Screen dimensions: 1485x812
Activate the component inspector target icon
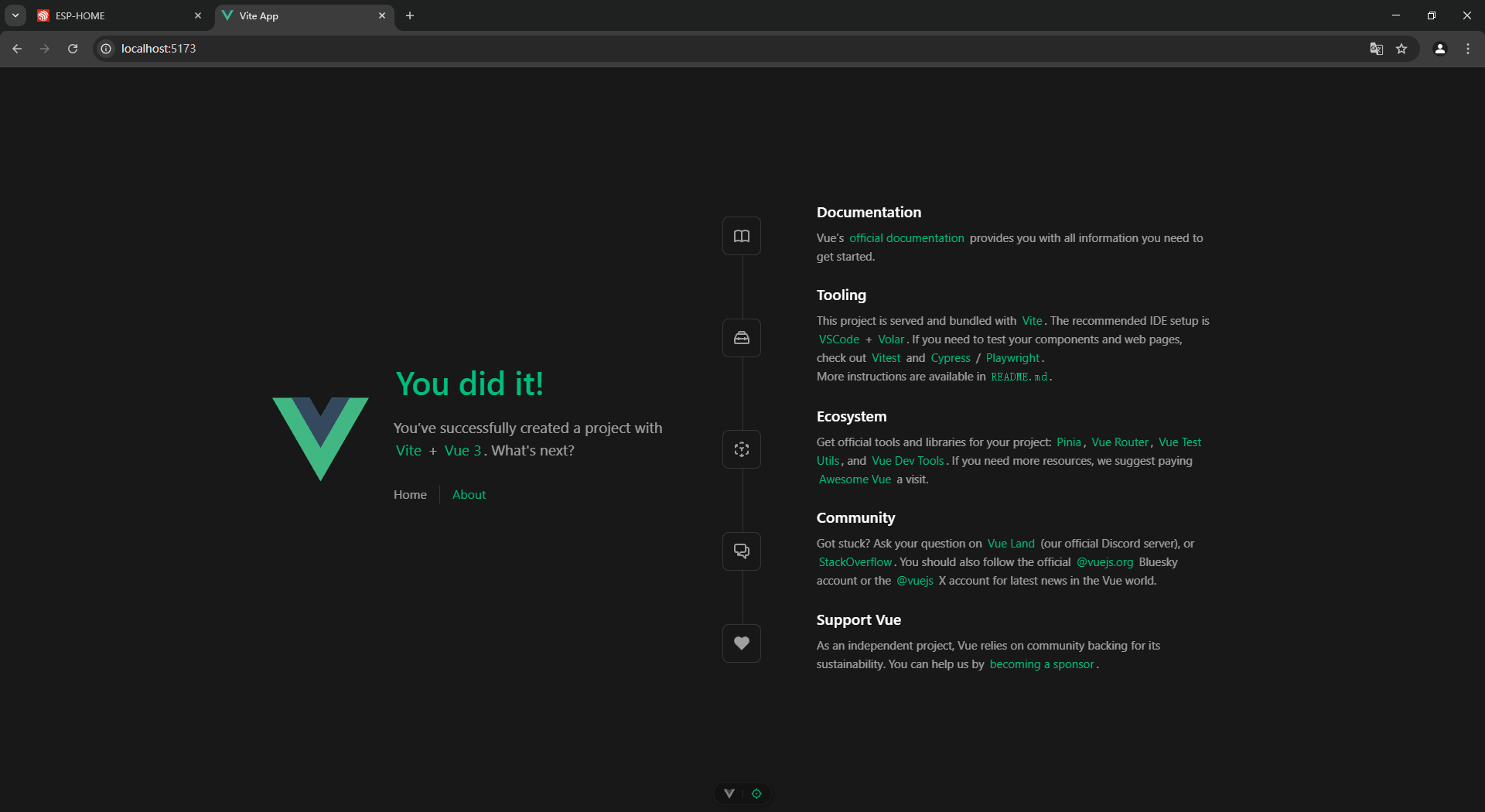(756, 793)
